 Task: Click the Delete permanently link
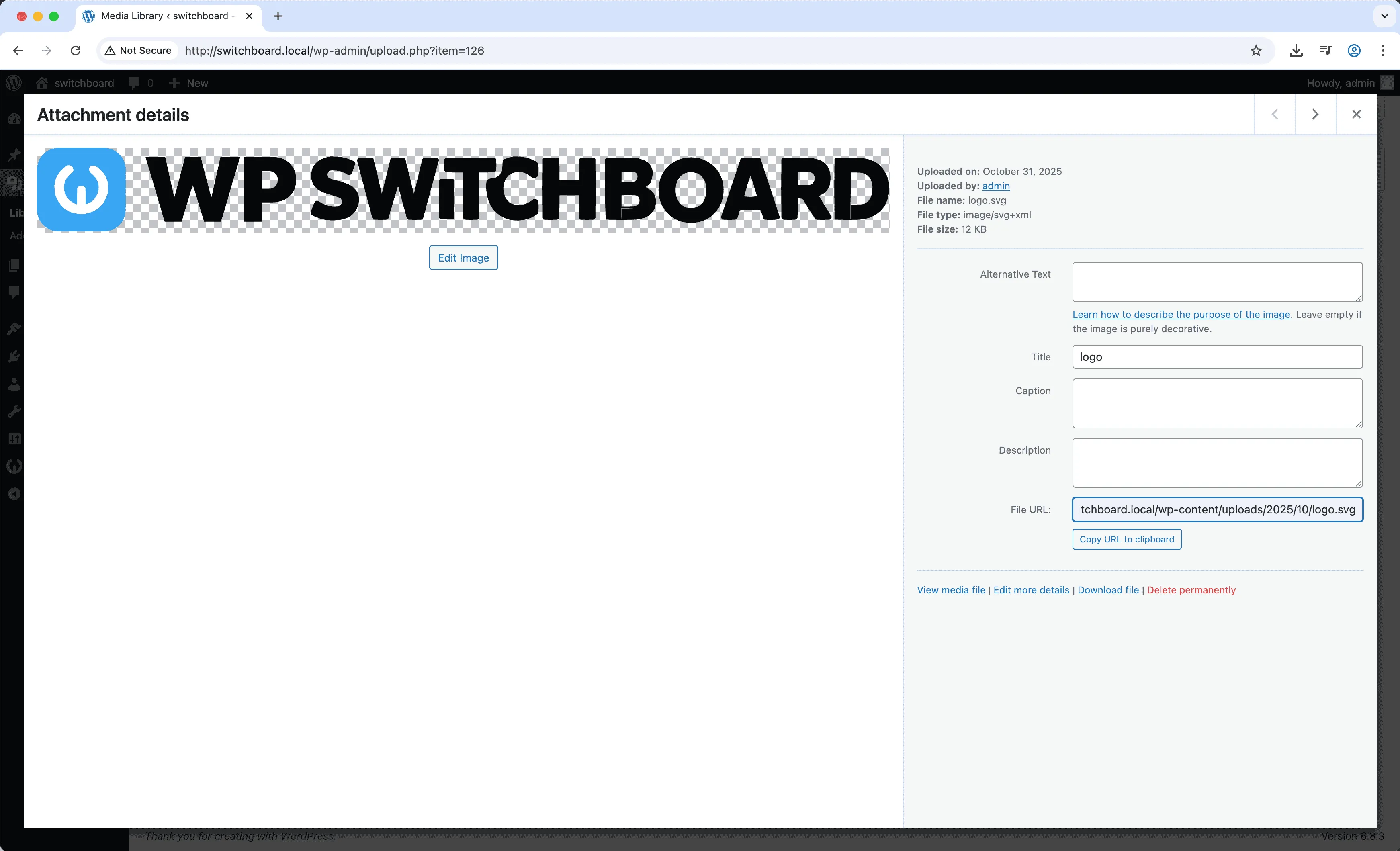[x=1191, y=590]
